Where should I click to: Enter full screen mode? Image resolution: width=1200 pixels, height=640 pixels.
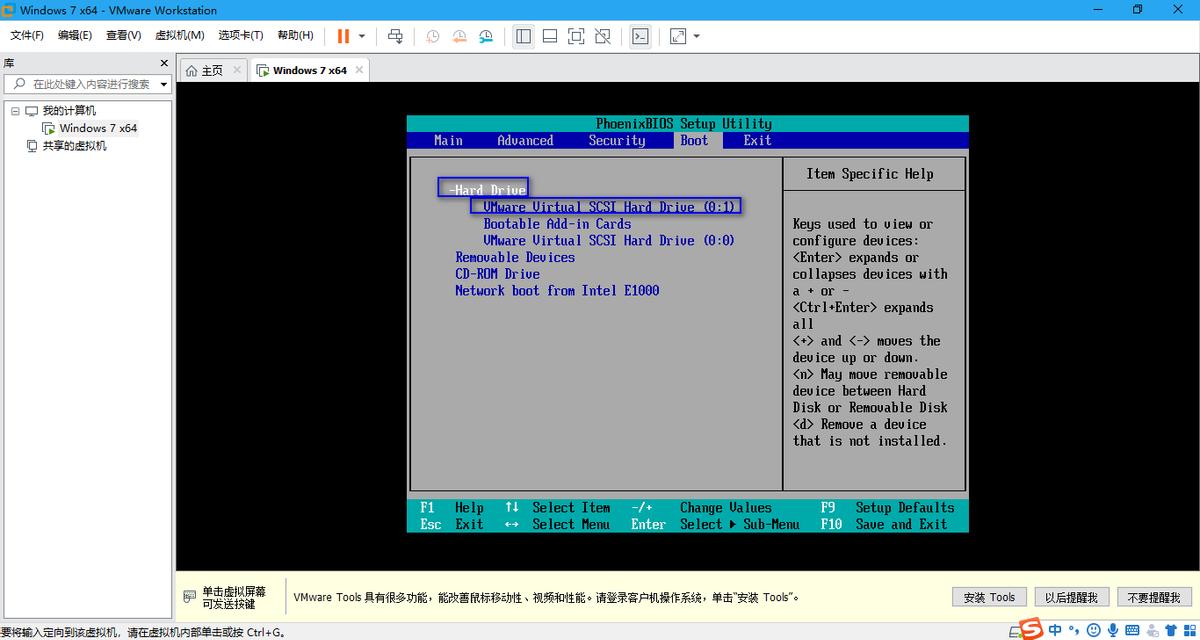click(x=576, y=36)
